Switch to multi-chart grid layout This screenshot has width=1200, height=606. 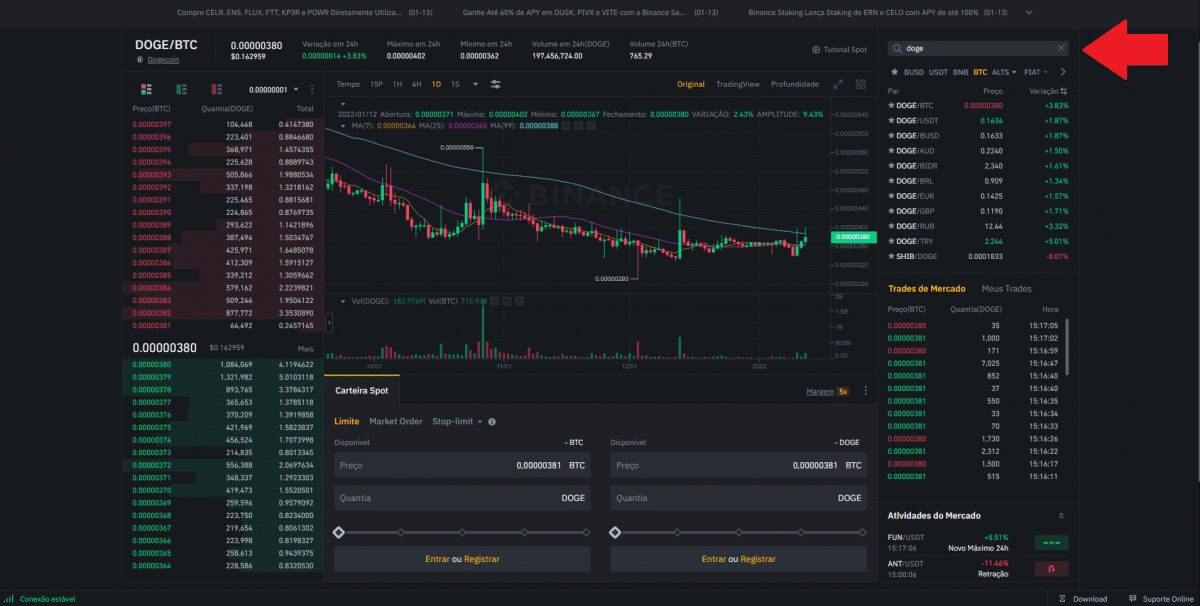pyautogui.click(x=860, y=85)
